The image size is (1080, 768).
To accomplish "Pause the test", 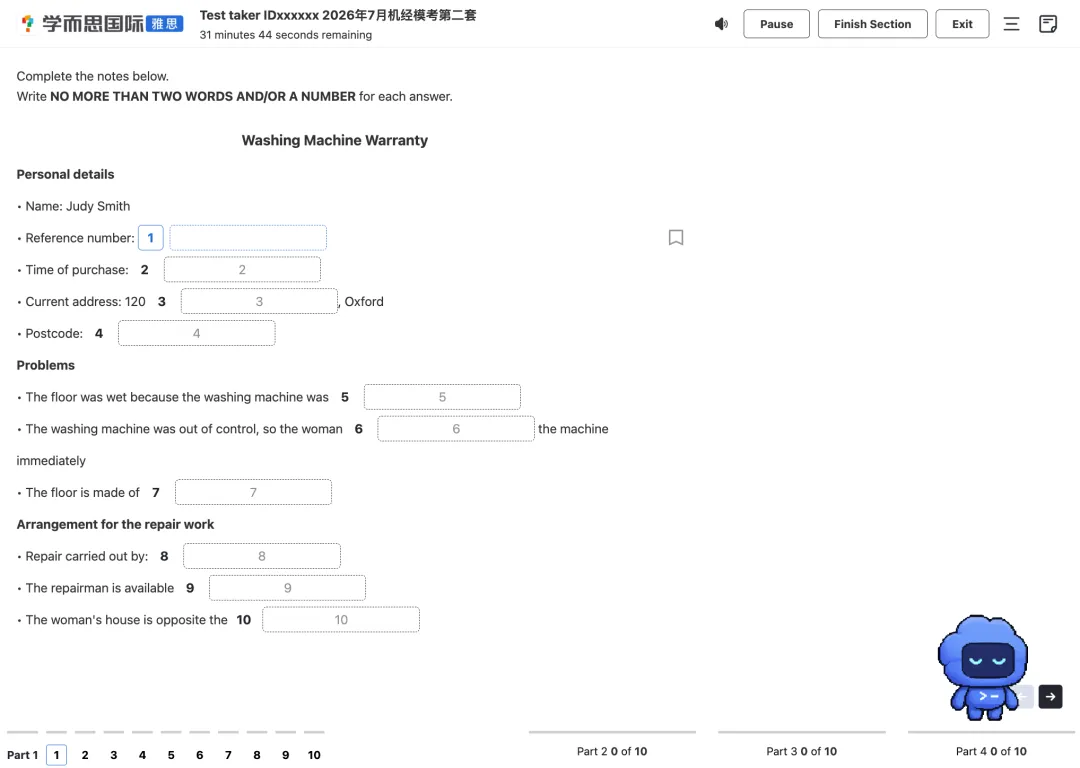I will [x=776, y=24].
